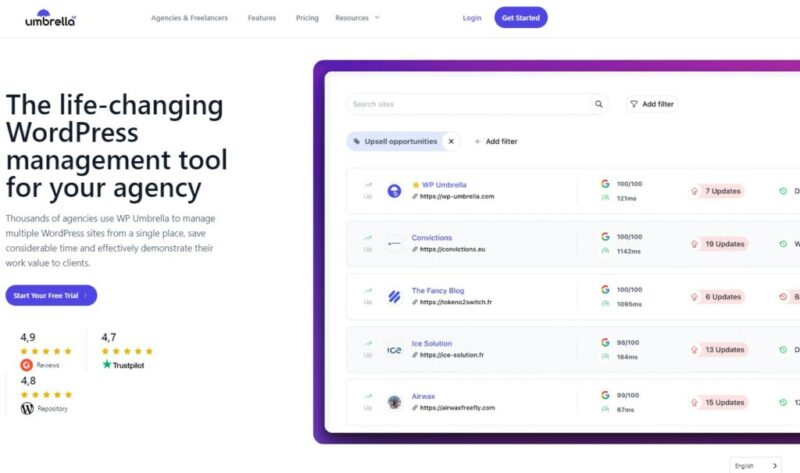Open the Airwax site name
Viewport: 800px width, 473px height.
[423, 396]
